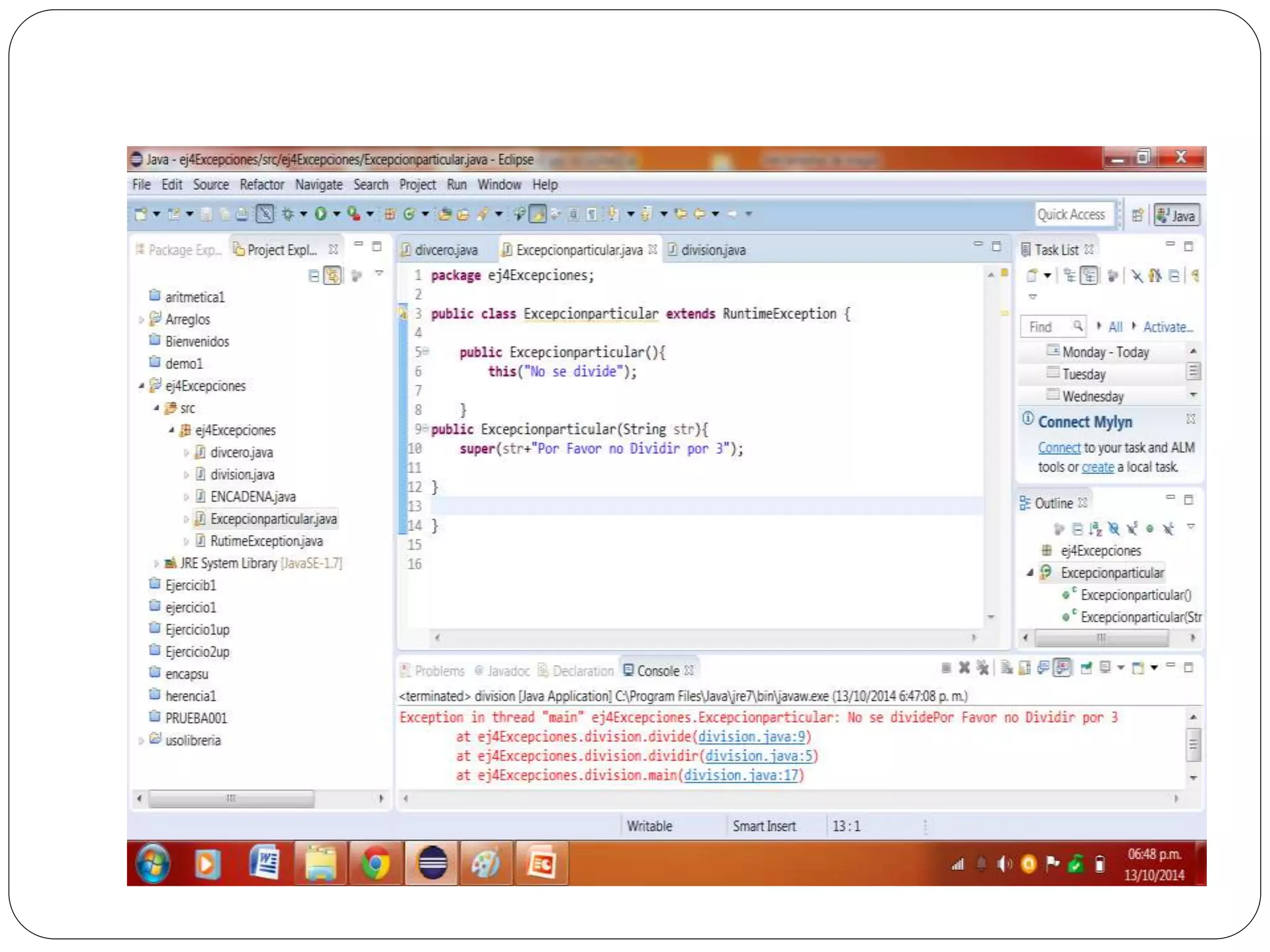
Task: Click Collapse All in Project Explorer
Action: 314,275
